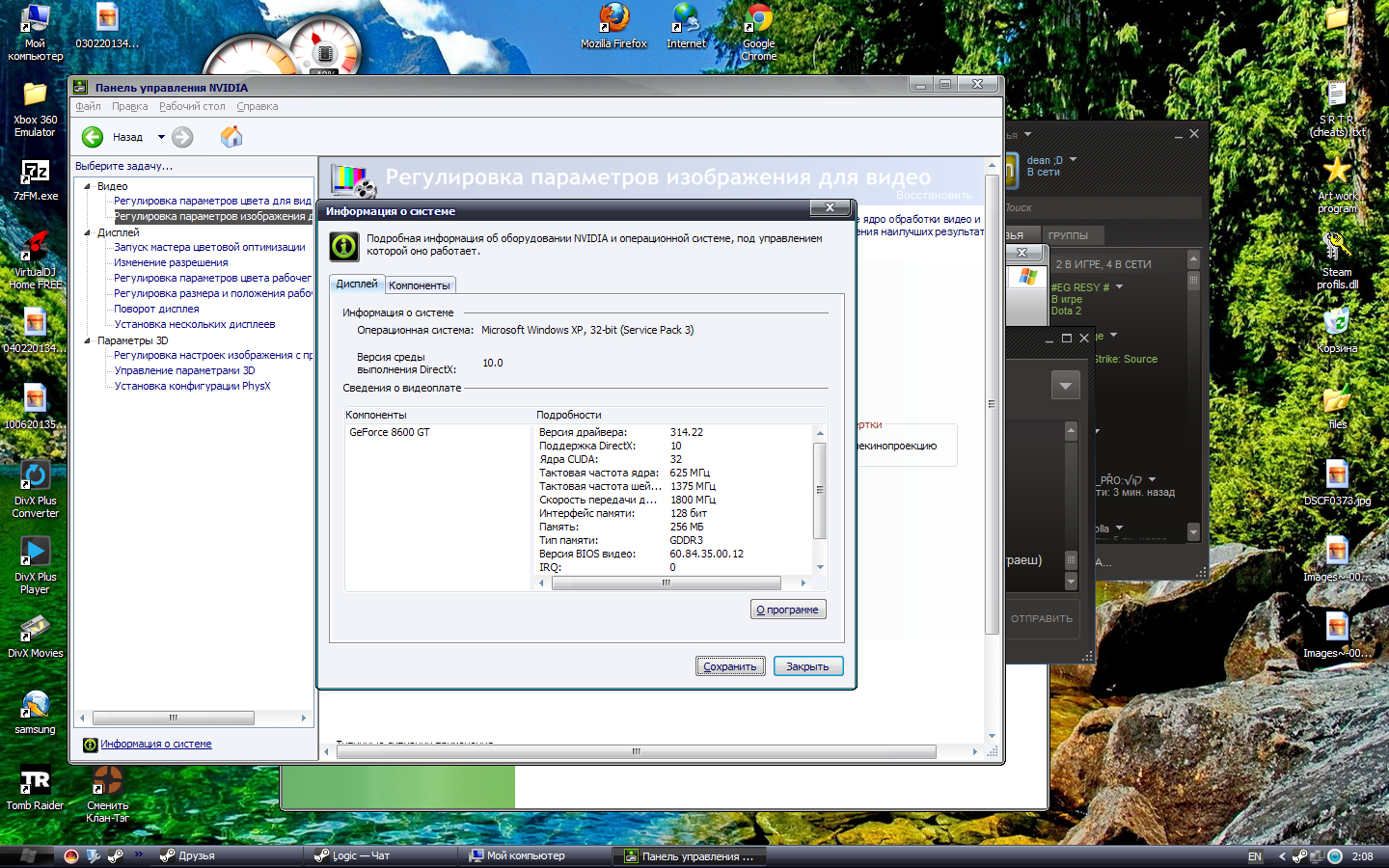Select Установка конфигурации PhysX task
The width and height of the screenshot is (1389, 868).
tap(192, 386)
